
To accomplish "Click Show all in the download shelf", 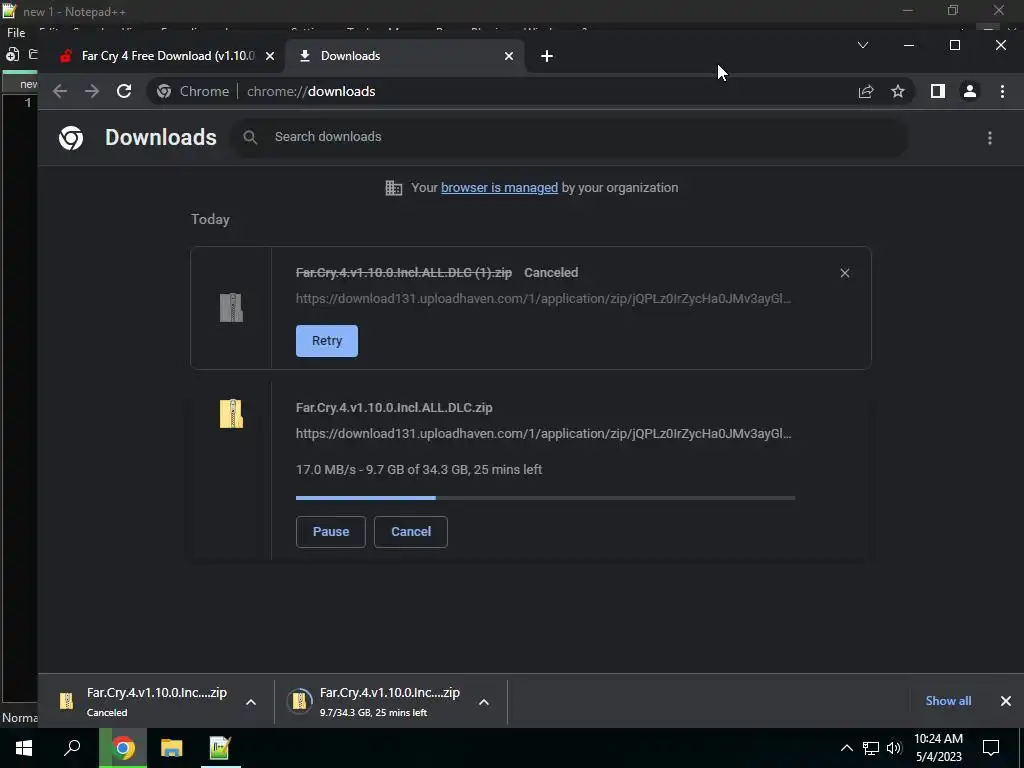I will click(948, 701).
